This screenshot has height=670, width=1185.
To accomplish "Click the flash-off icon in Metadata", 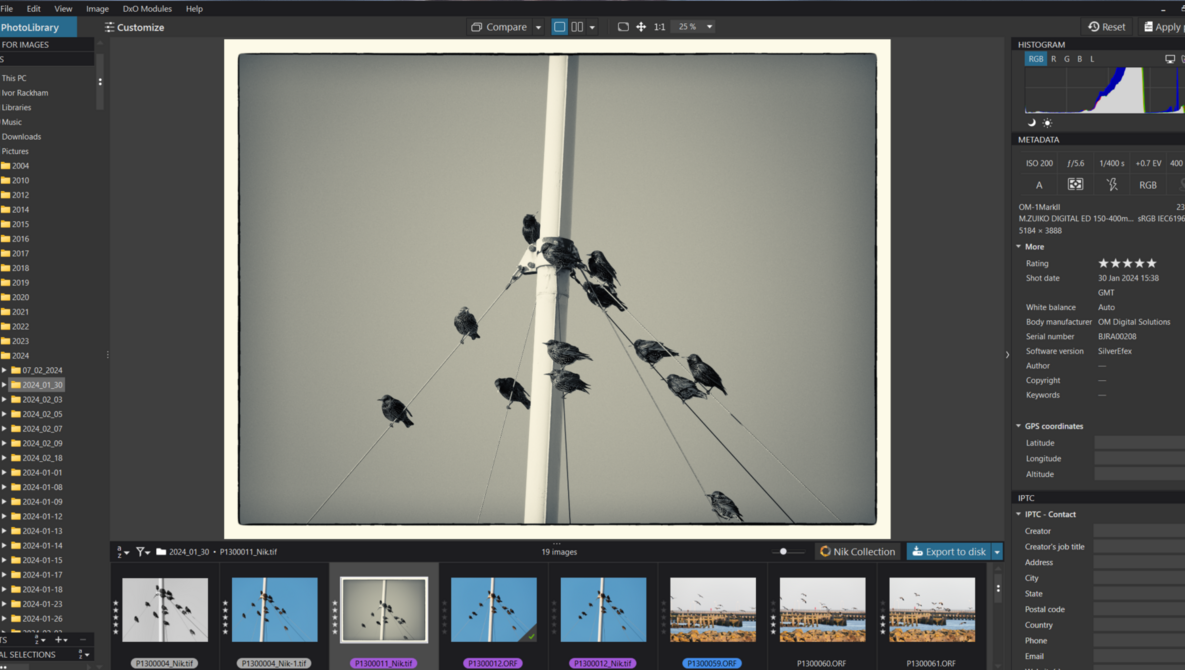I will tap(1112, 184).
